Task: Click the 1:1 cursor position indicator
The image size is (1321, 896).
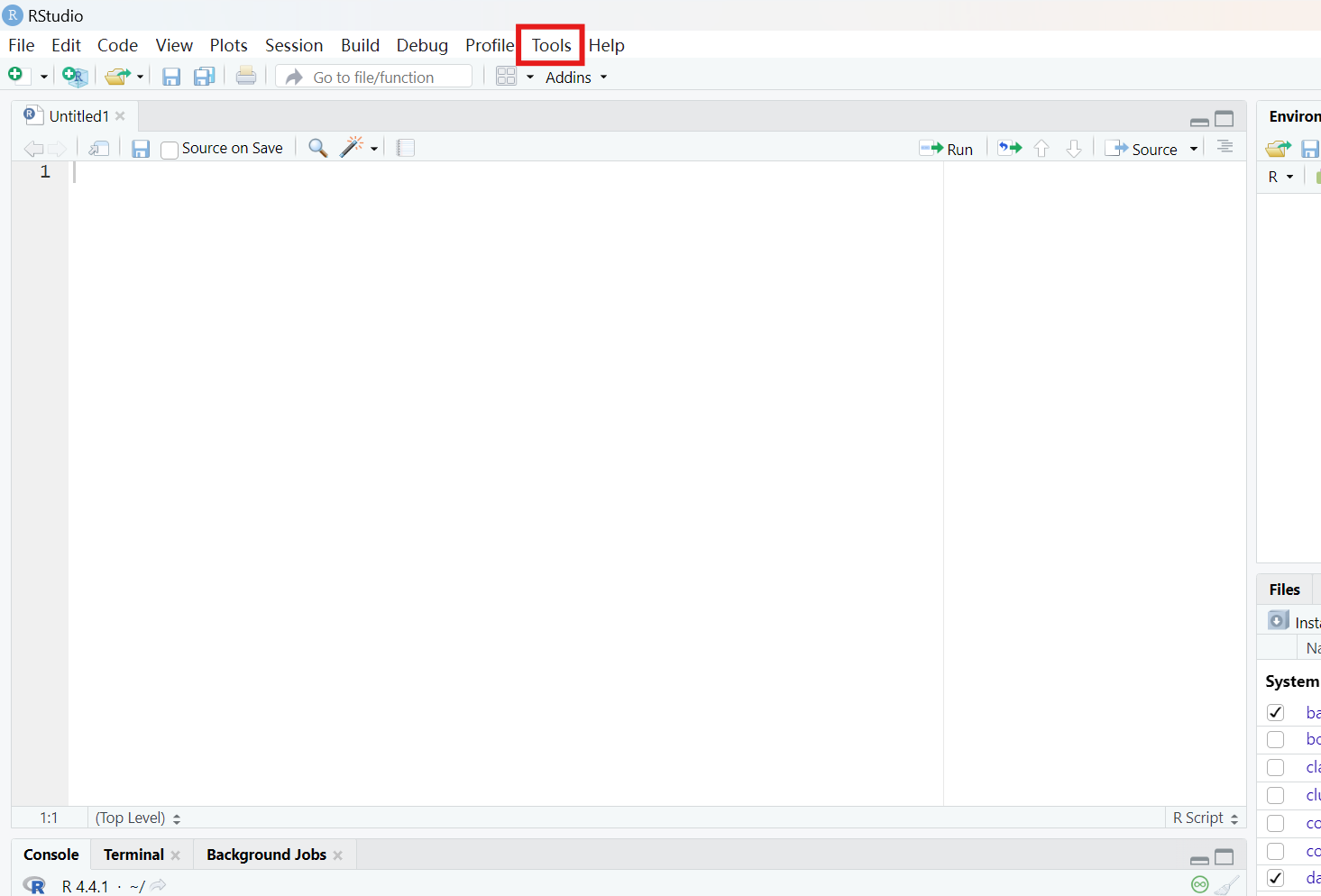Action: (49, 818)
